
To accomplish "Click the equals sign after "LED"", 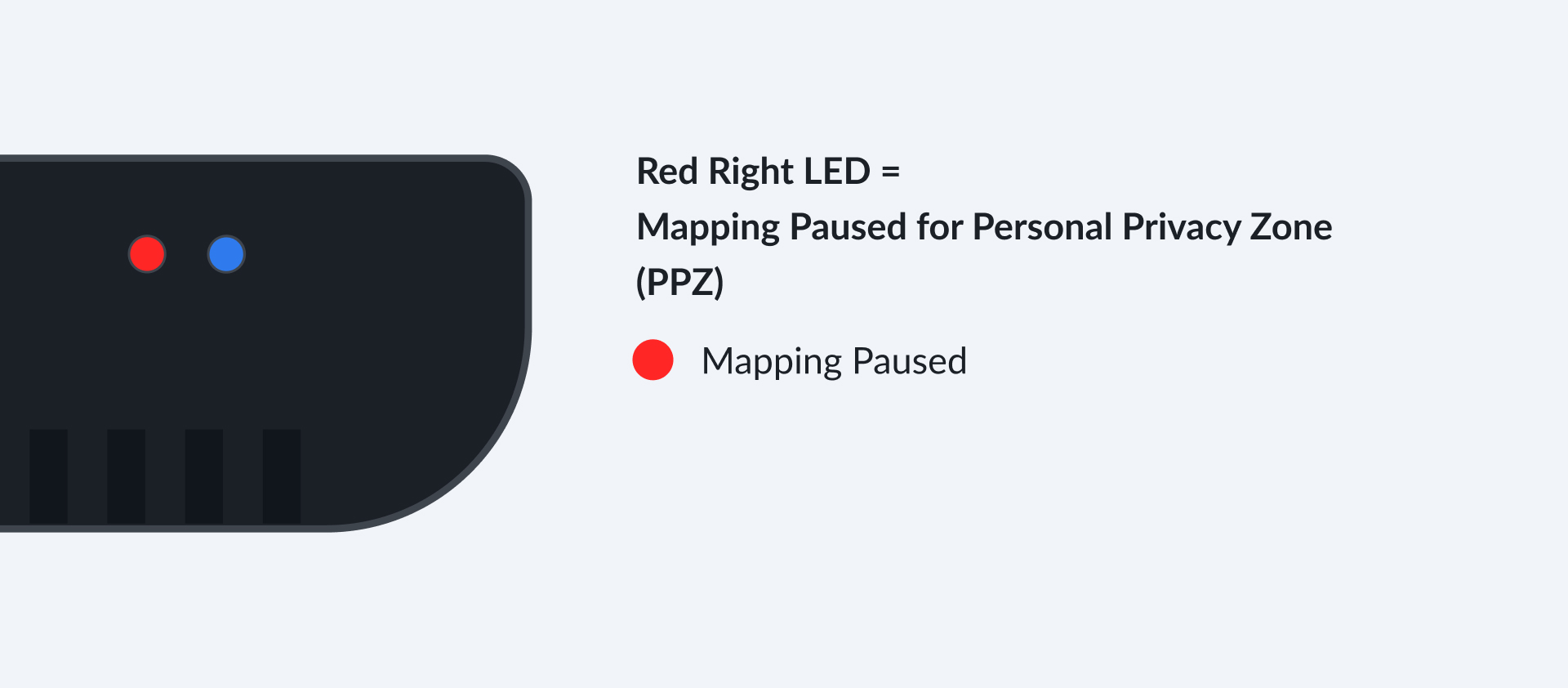I will [891, 172].
